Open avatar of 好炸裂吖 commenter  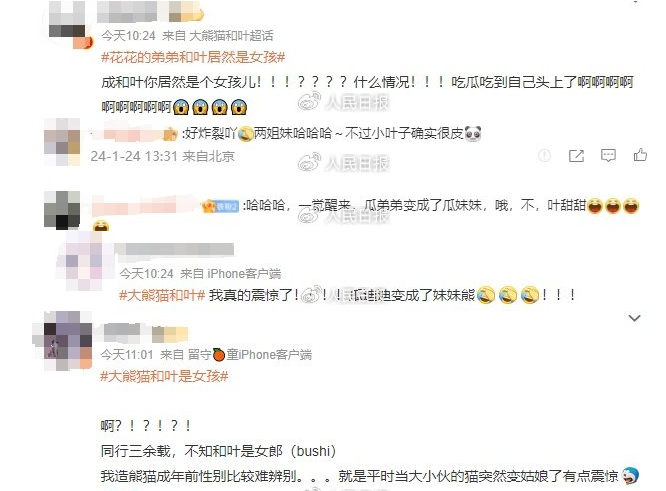click(x=62, y=141)
